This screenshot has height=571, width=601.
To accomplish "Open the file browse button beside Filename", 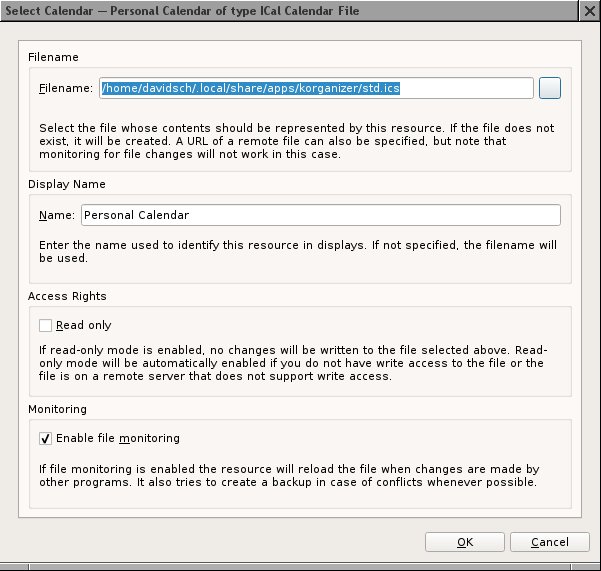I will [550, 88].
